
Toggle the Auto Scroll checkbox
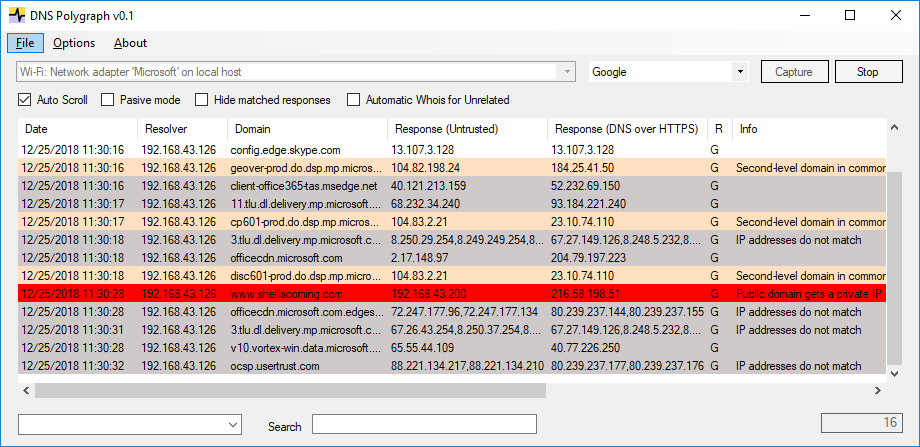(25, 100)
